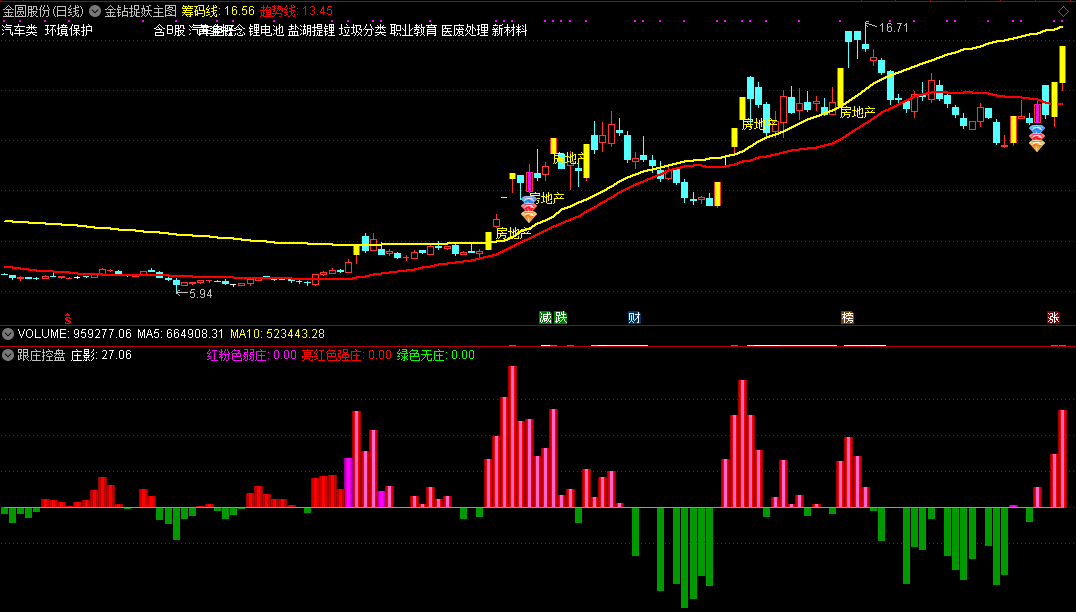Open the 垃圾分类 sector tag

tap(362, 30)
